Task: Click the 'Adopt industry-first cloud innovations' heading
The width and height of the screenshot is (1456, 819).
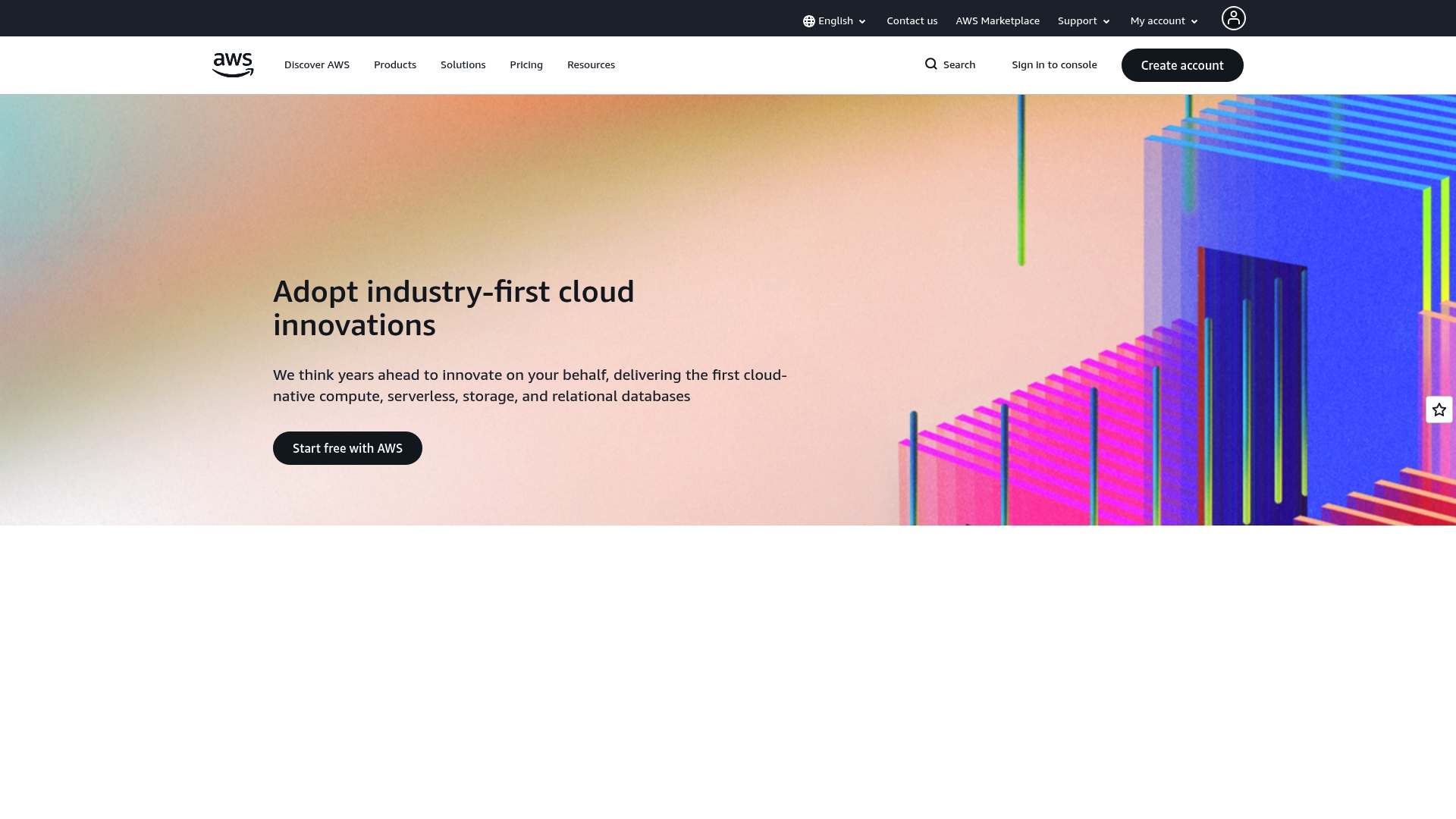Action: point(453,309)
